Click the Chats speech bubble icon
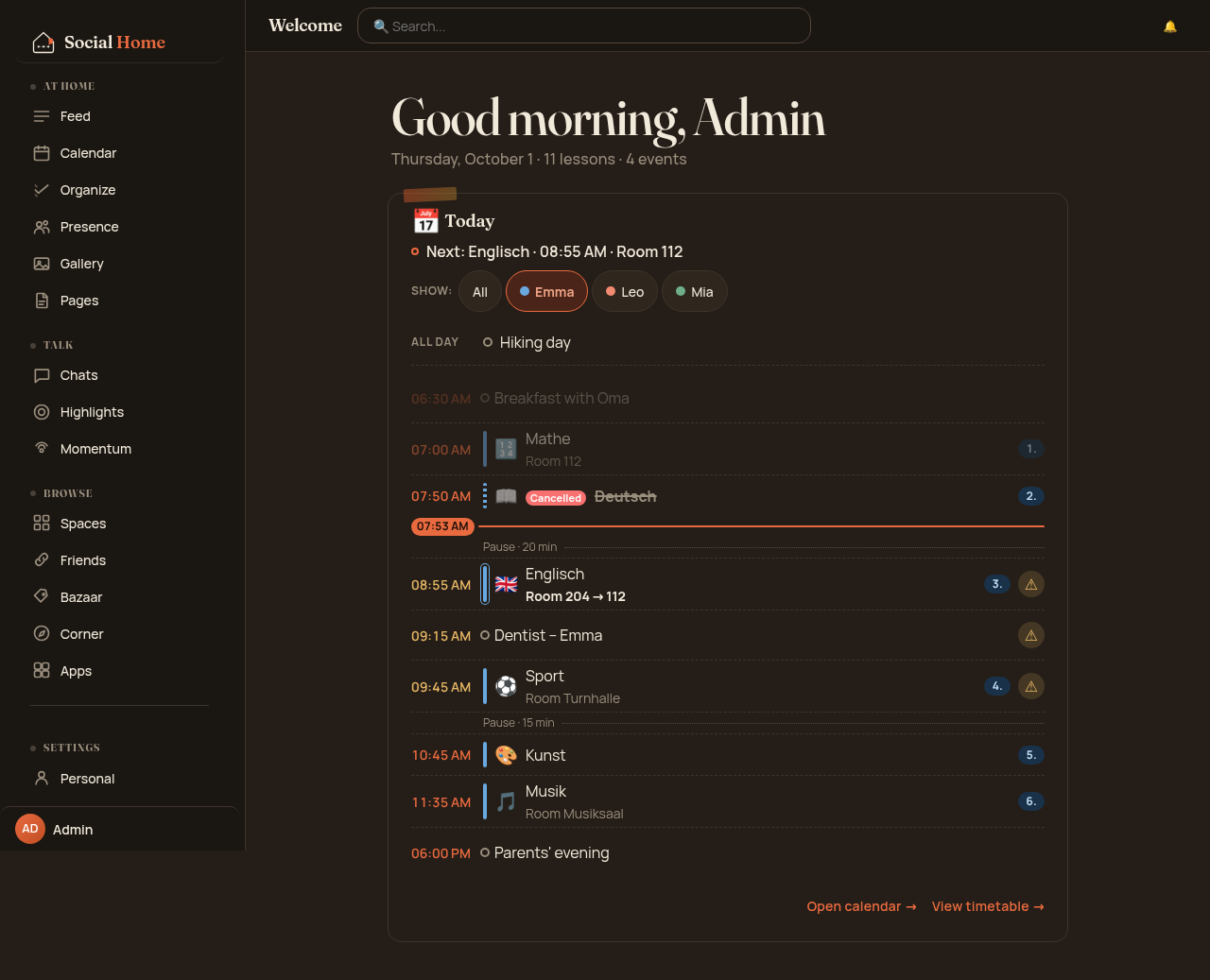 (x=42, y=375)
